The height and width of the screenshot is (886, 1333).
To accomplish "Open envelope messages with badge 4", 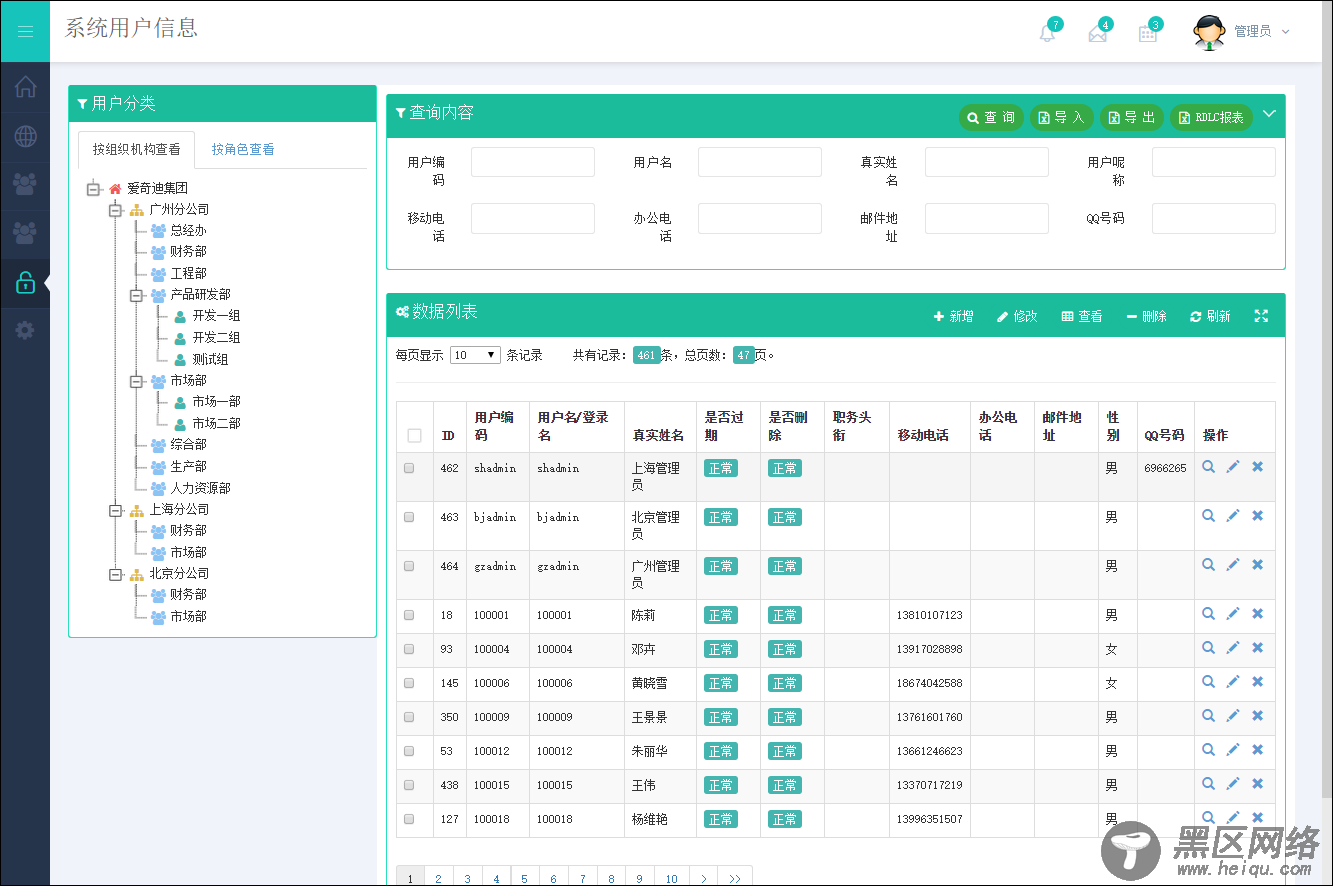I will pos(1097,33).
